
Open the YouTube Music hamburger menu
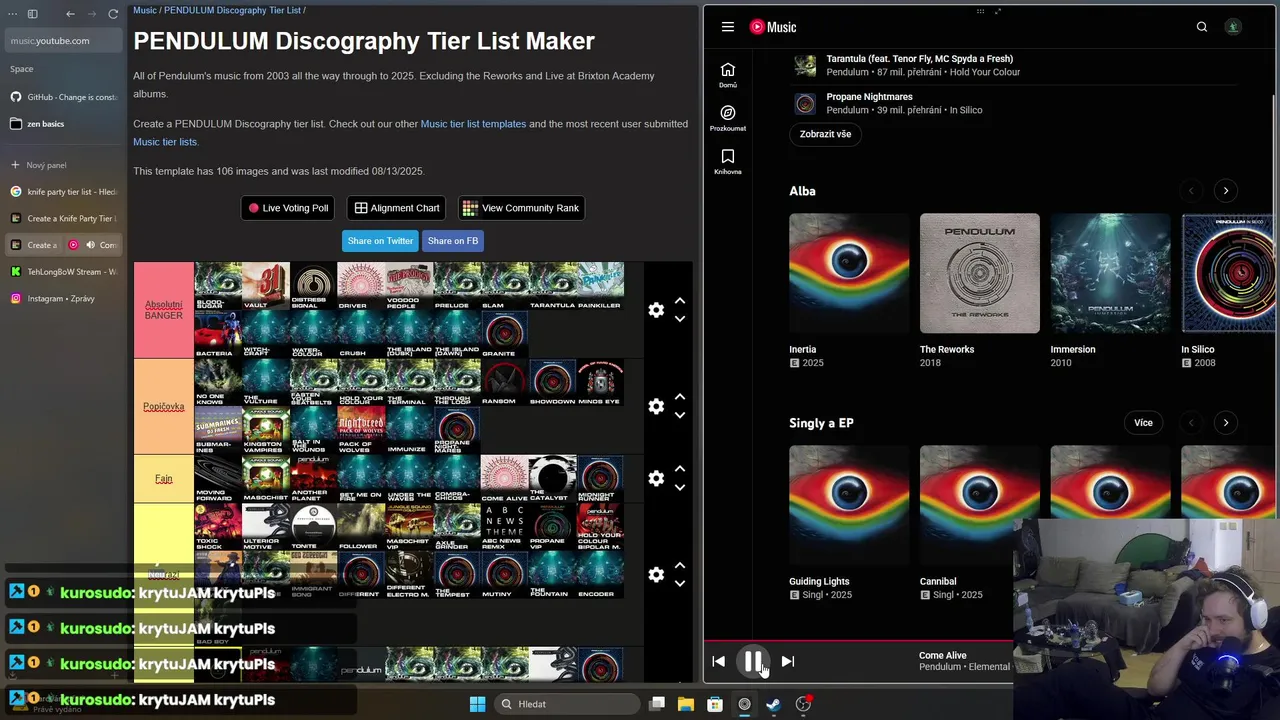(728, 27)
